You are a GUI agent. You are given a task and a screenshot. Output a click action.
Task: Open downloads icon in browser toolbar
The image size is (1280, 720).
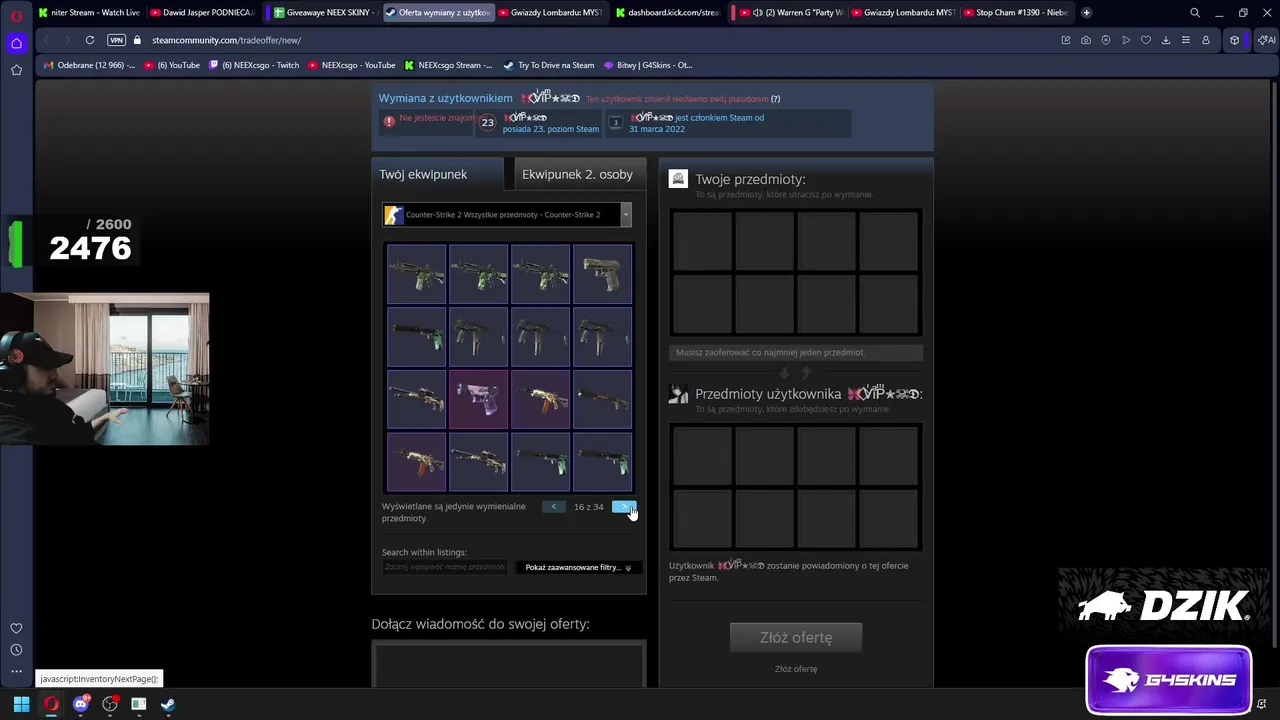pos(1166,40)
